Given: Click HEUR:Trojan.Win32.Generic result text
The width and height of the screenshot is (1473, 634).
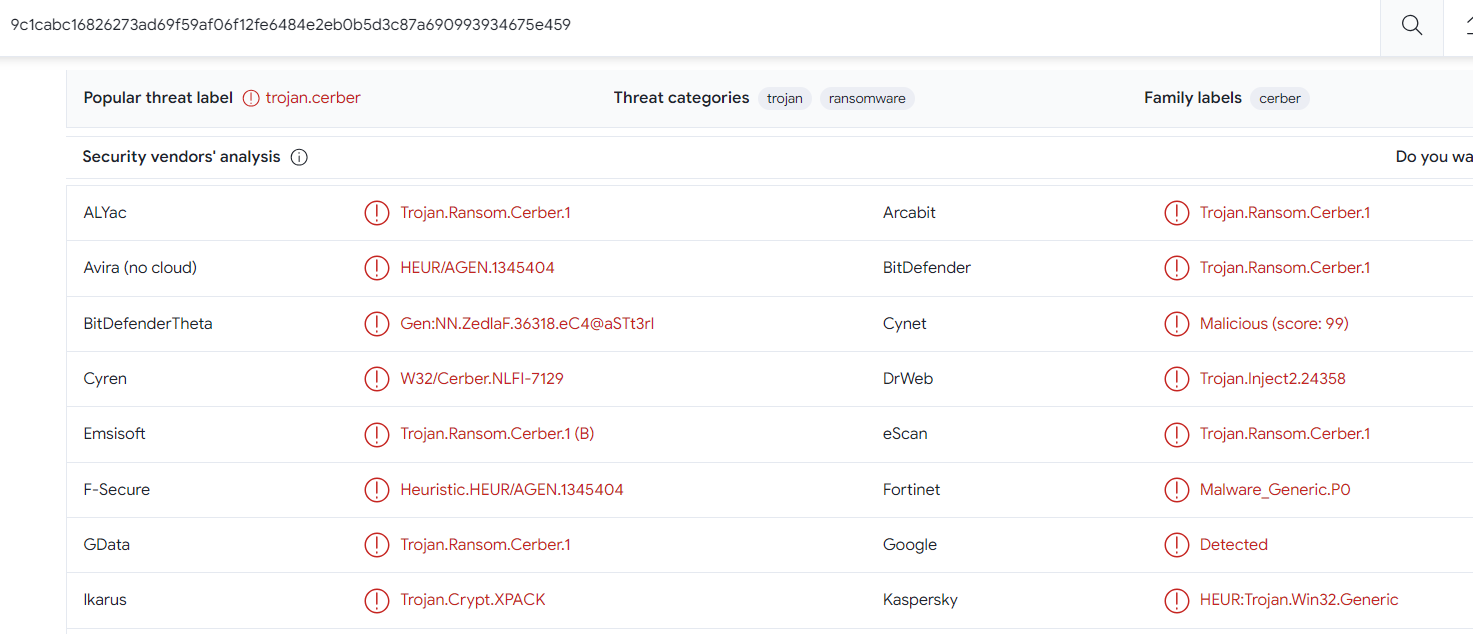Looking at the screenshot, I should click(1299, 600).
